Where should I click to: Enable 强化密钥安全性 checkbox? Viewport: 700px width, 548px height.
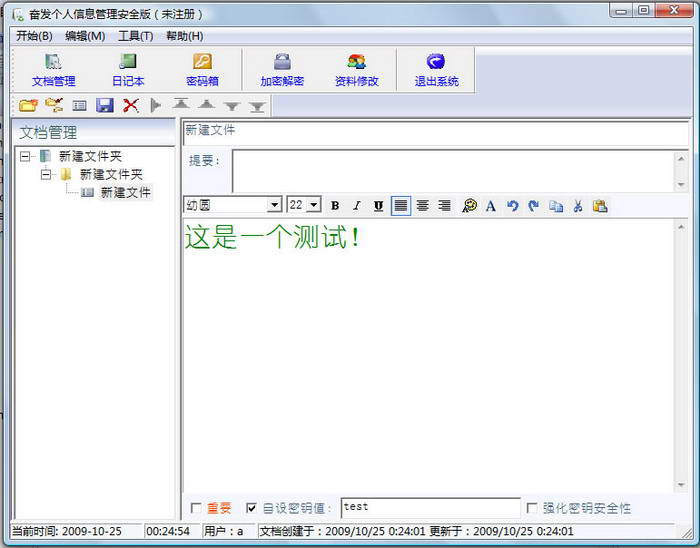(532, 508)
